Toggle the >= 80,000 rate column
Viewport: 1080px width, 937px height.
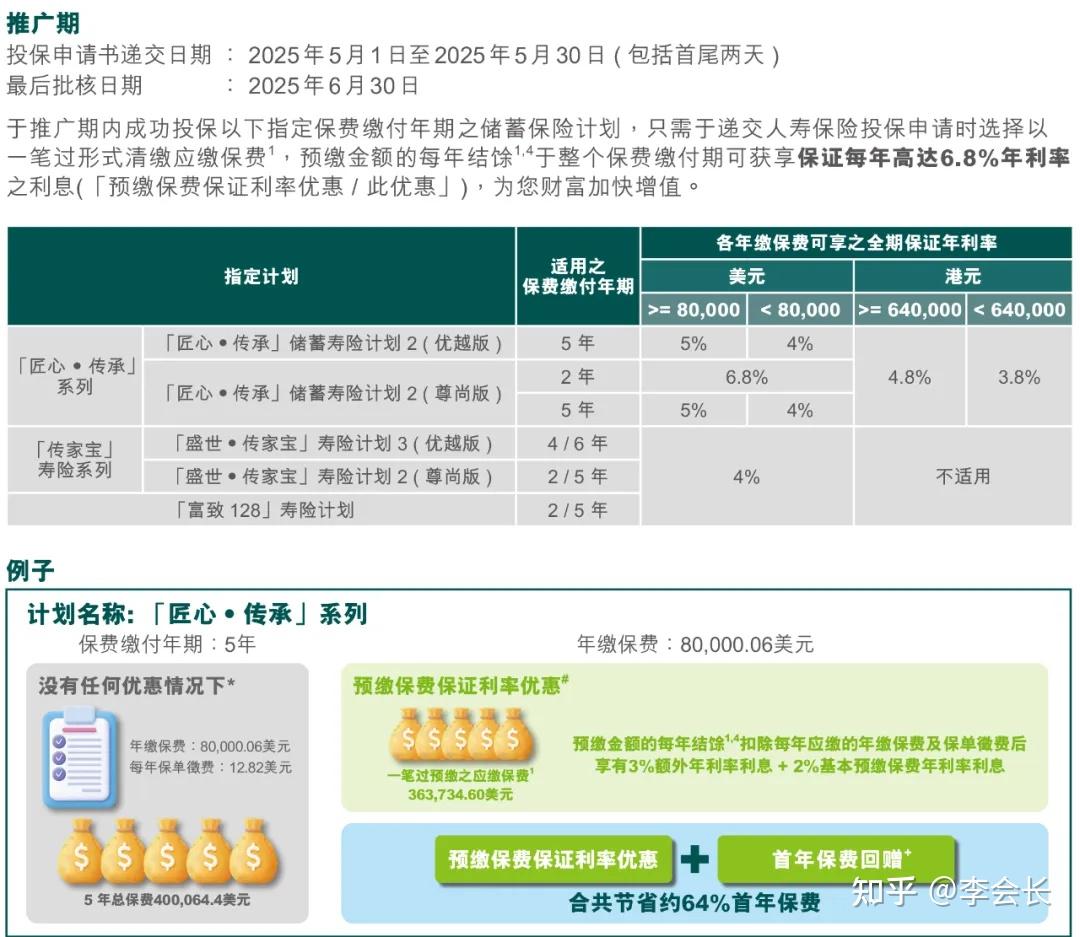[693, 309]
